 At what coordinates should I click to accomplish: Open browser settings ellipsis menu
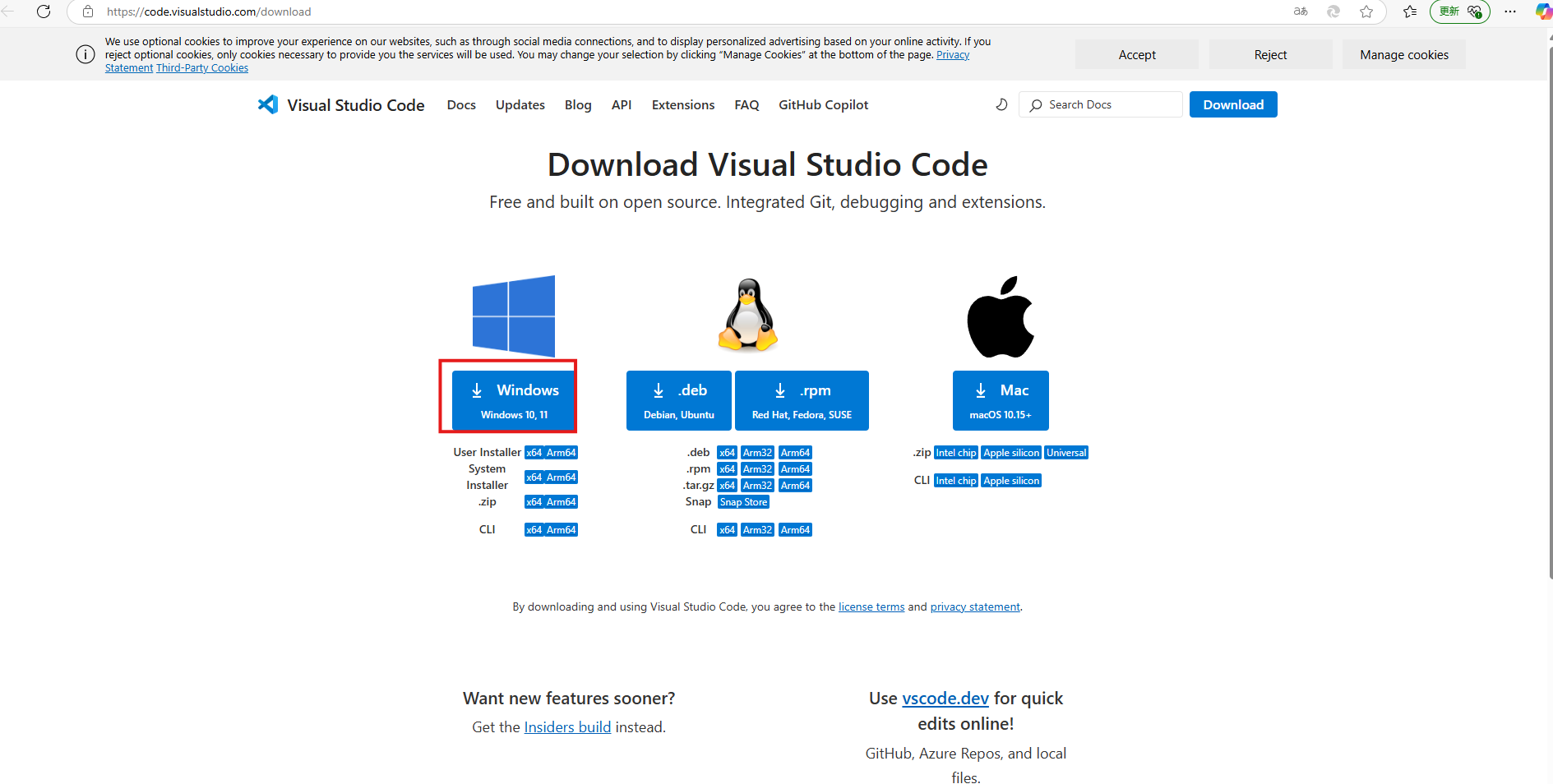(x=1510, y=12)
